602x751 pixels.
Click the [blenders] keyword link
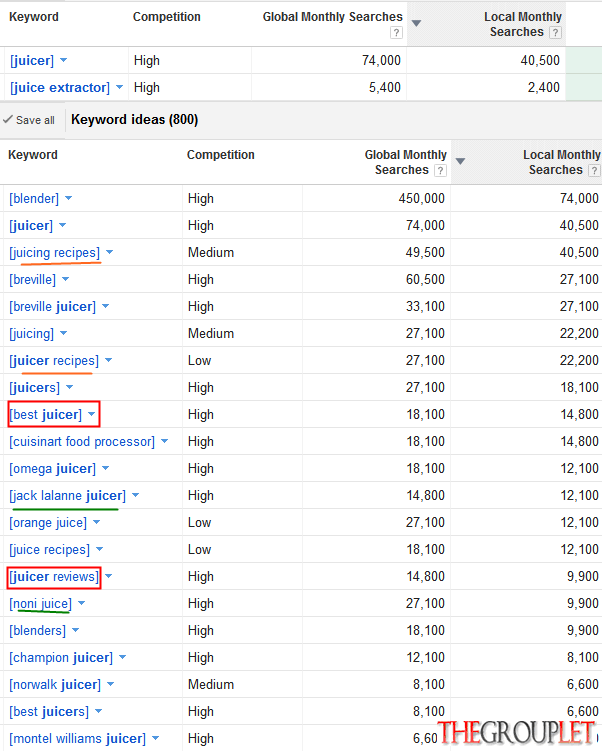tap(37, 630)
